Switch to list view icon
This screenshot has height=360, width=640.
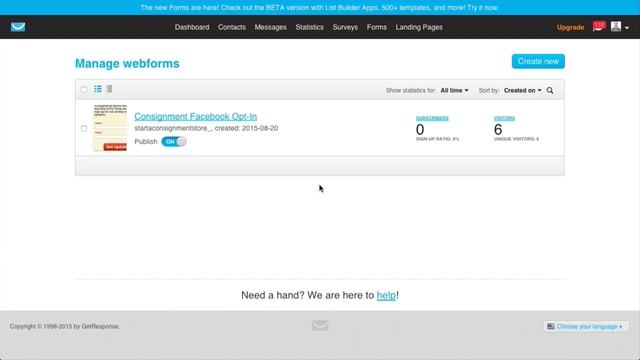point(98,89)
